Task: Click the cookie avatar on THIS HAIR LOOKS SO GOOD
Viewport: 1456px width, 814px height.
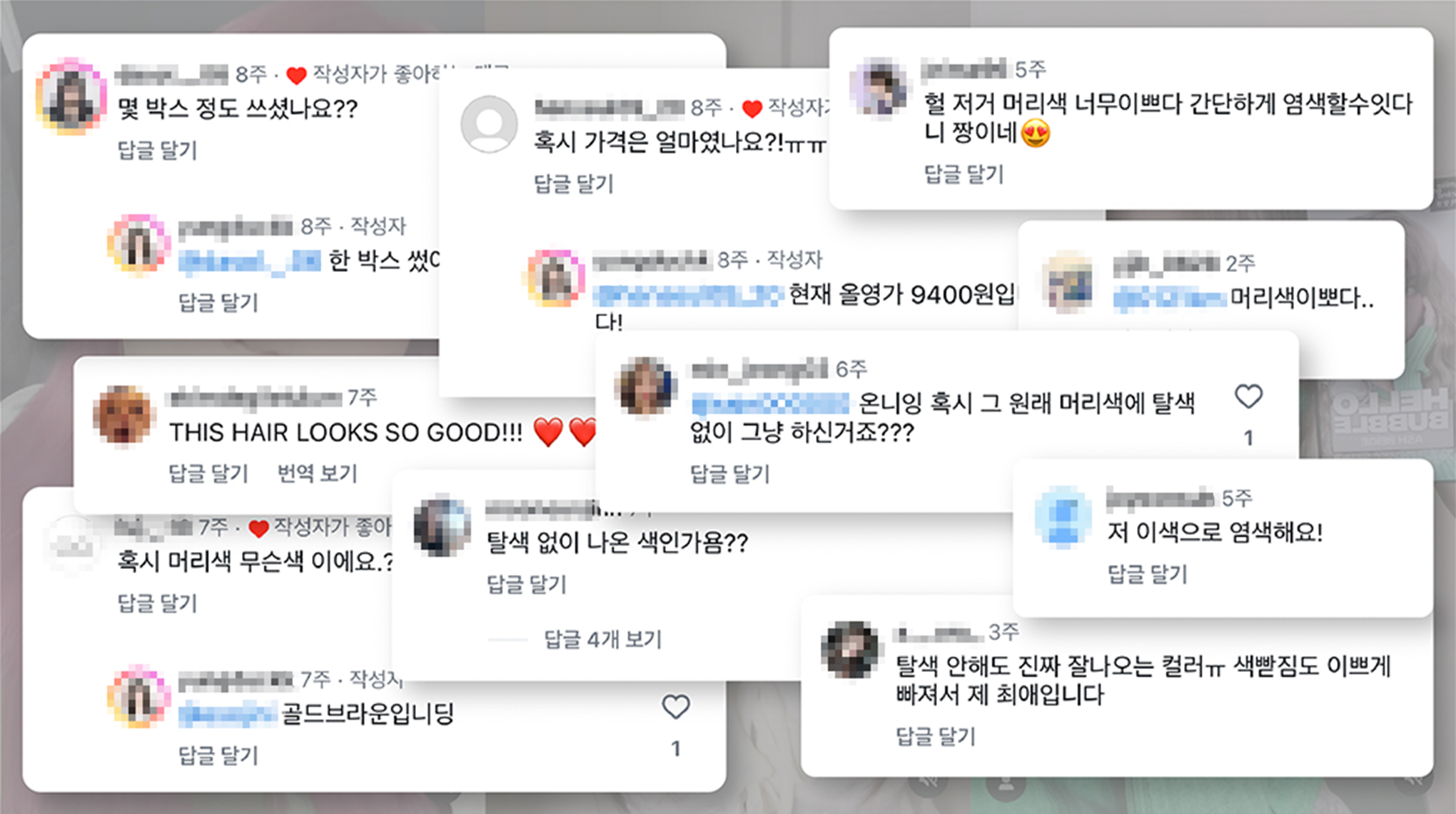Action: [123, 416]
